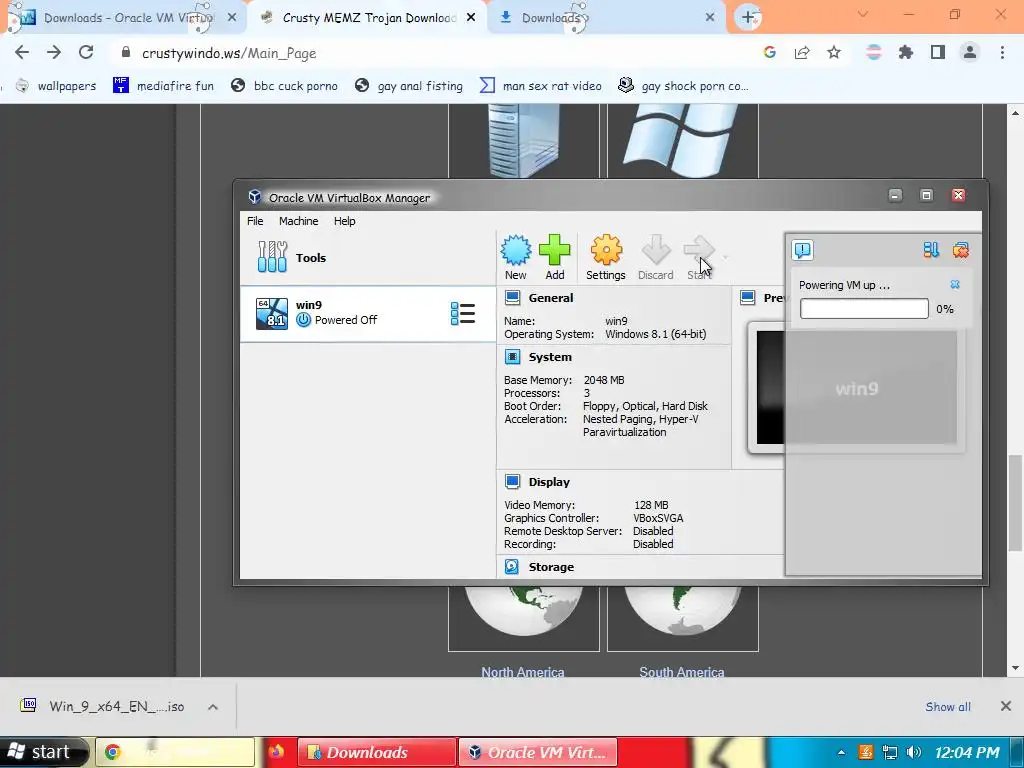Cancel the Powering VM up progress
Screen dimensions: 1024x768
coord(955,285)
